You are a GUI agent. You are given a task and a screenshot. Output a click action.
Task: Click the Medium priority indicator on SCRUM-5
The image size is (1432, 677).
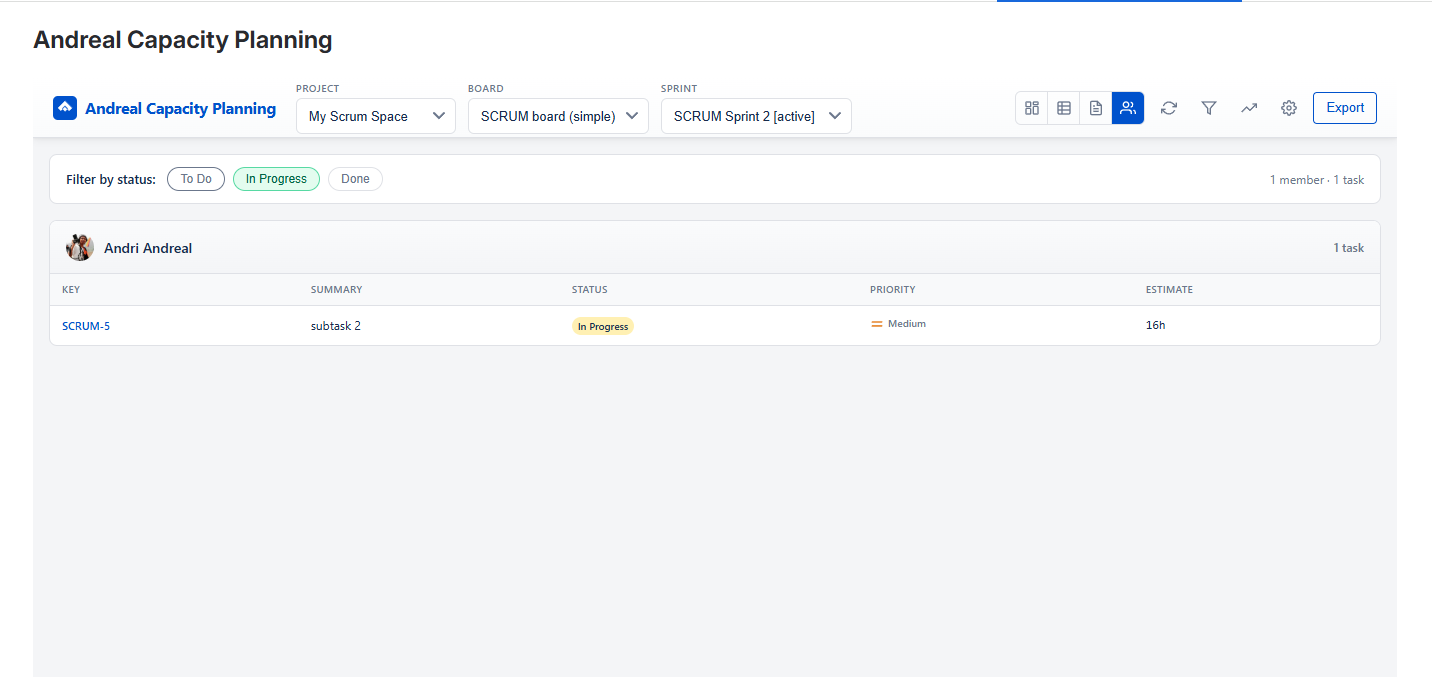898,323
